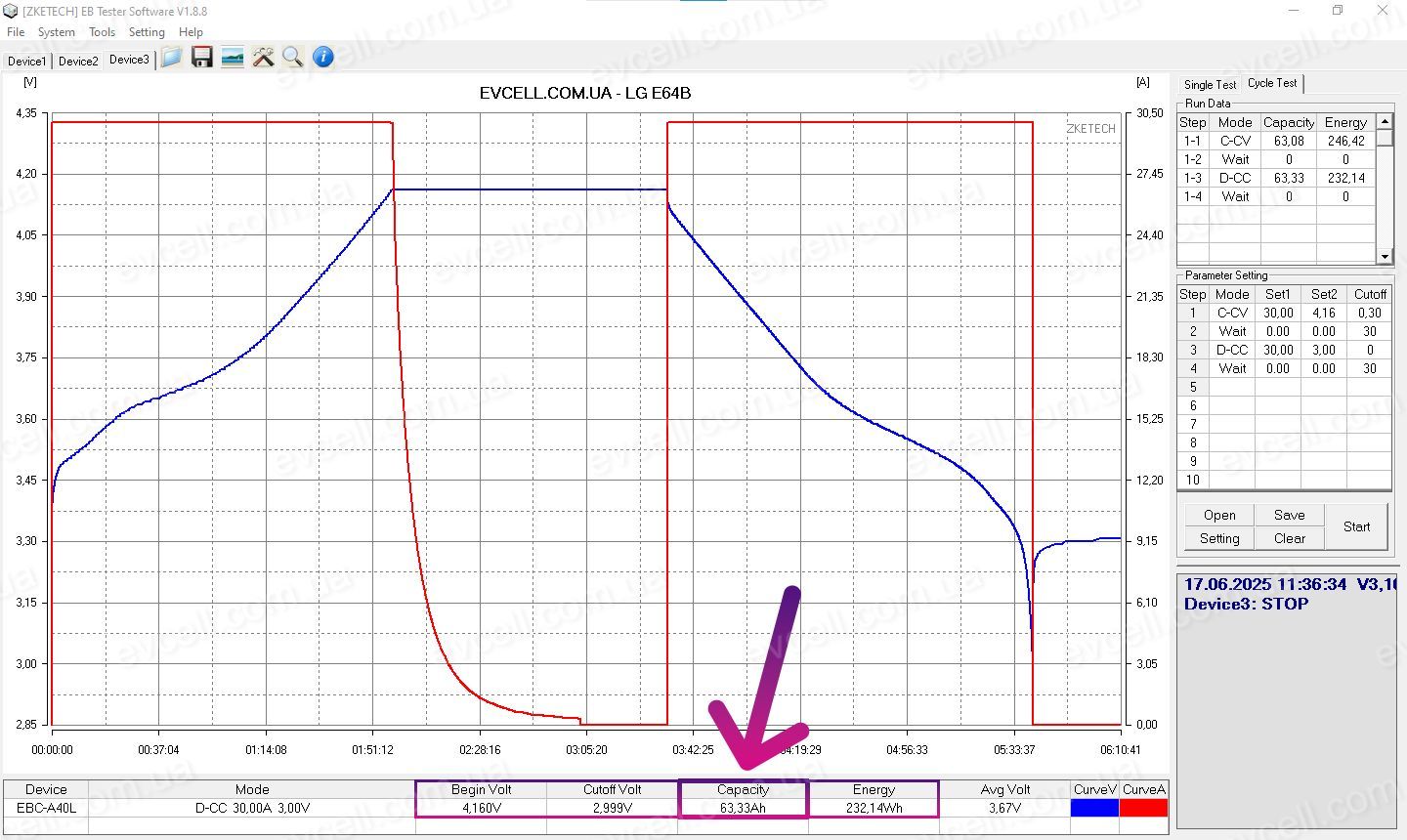
Task: Click Run Data step 1-2 cell
Action: [1193, 159]
